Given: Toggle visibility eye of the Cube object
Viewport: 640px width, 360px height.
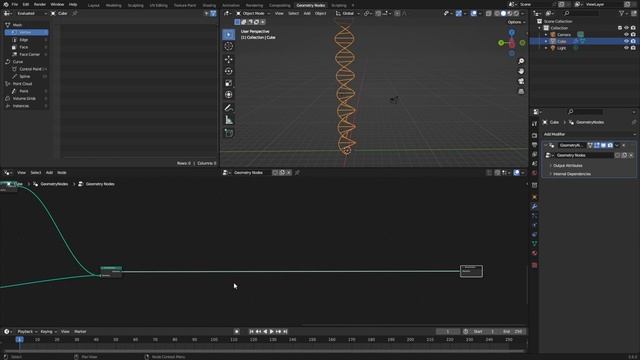Looking at the screenshot, I should (x=626, y=41).
